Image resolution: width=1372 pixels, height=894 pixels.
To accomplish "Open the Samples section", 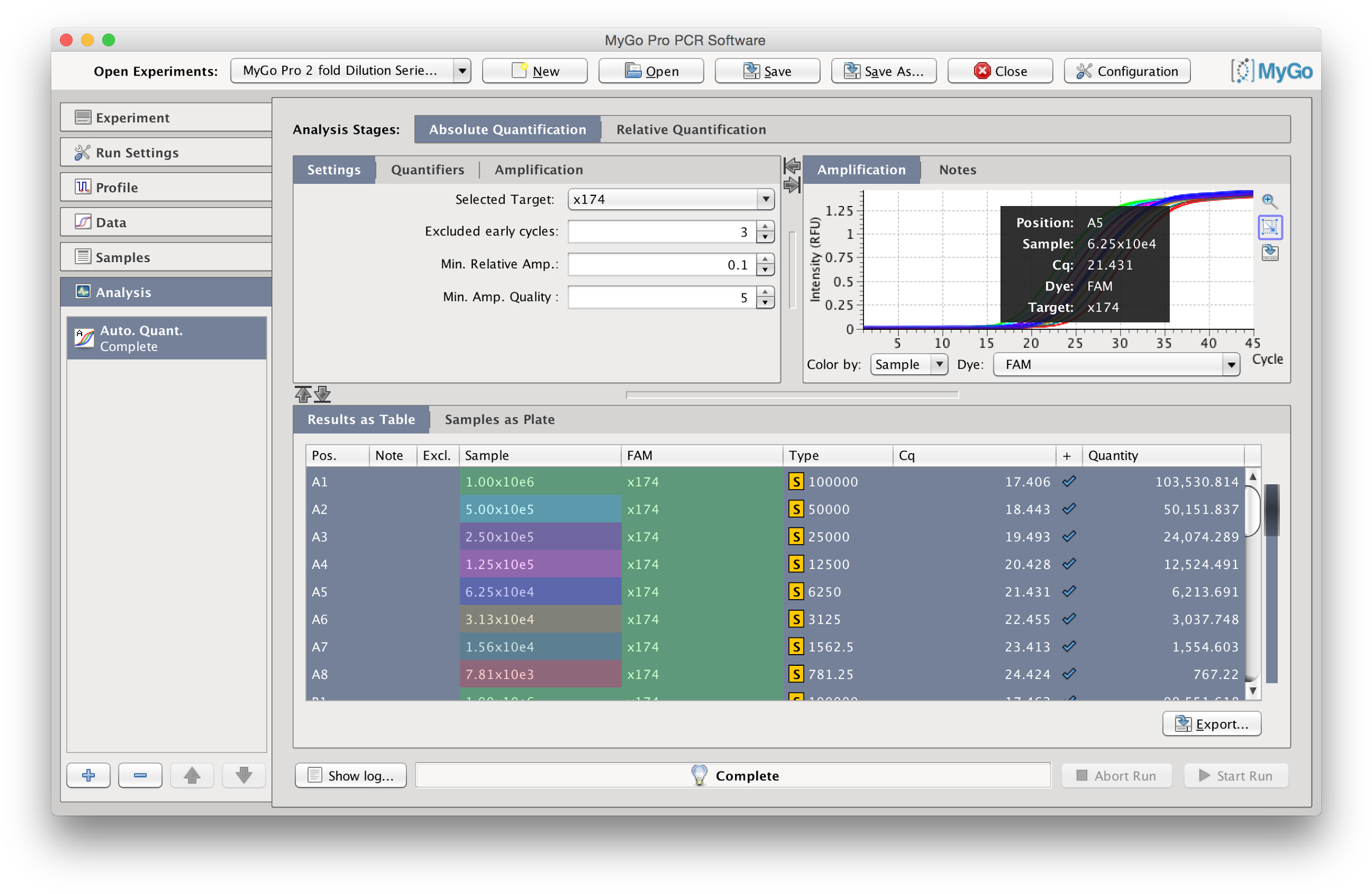I will (166, 257).
